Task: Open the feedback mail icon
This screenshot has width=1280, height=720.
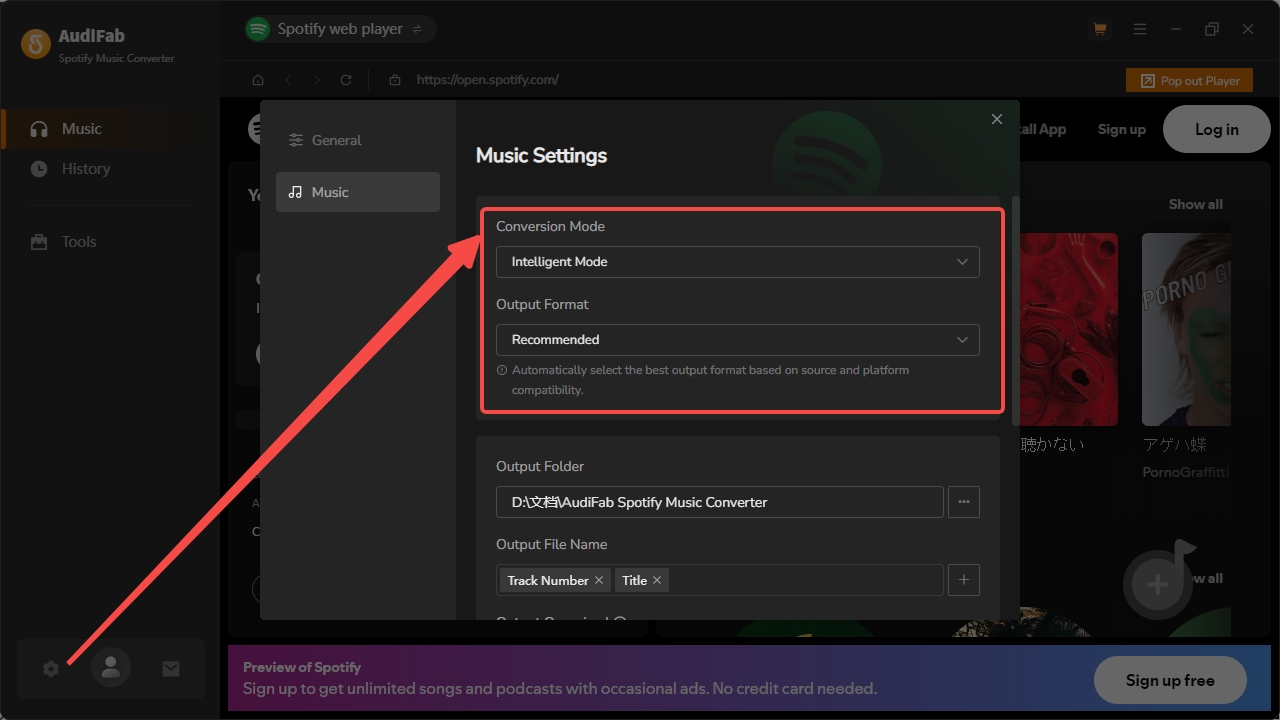Action: coord(170,668)
